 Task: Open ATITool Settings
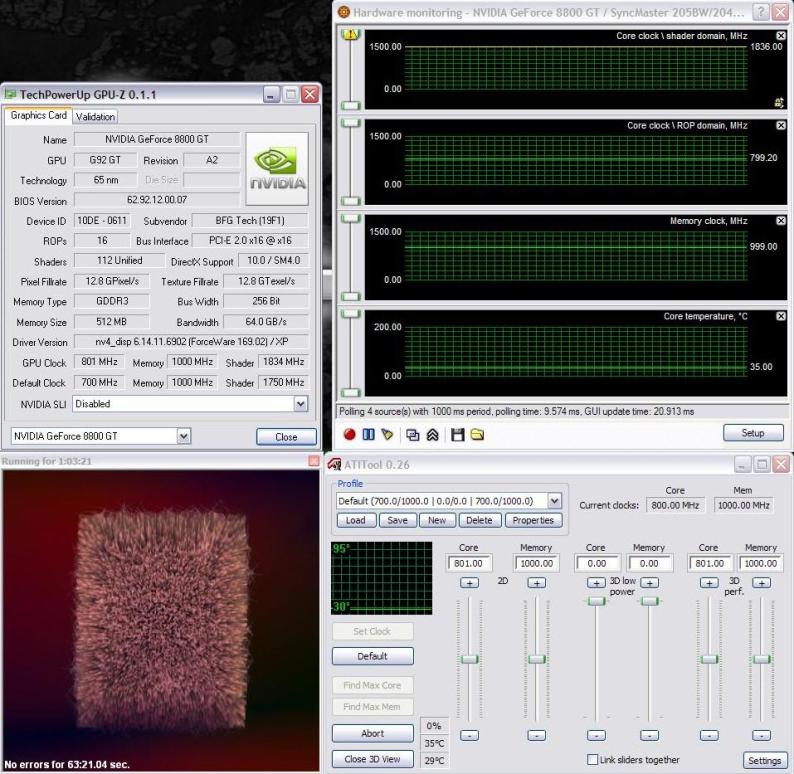(x=765, y=760)
